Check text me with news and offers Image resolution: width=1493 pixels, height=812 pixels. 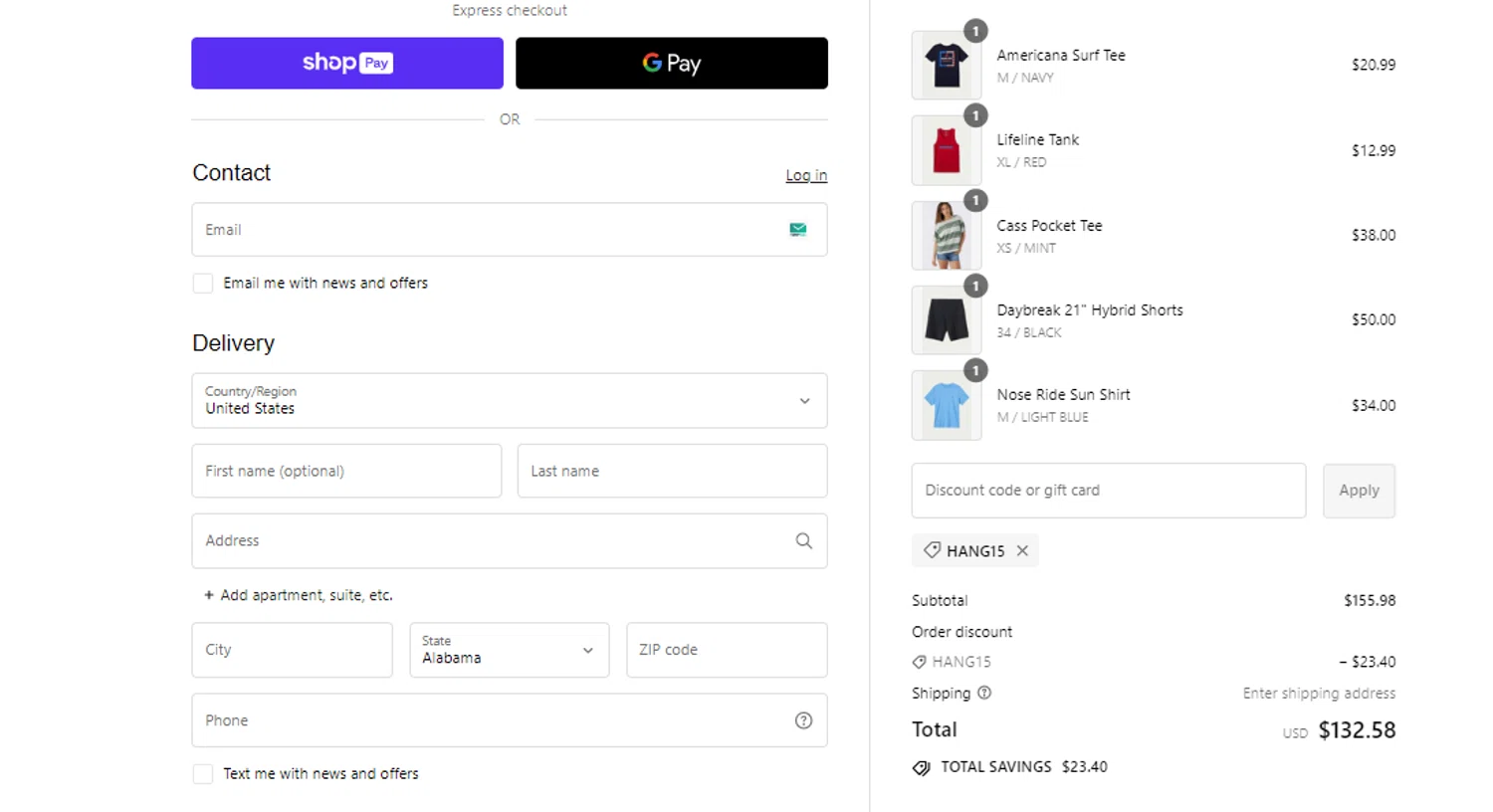tap(203, 774)
